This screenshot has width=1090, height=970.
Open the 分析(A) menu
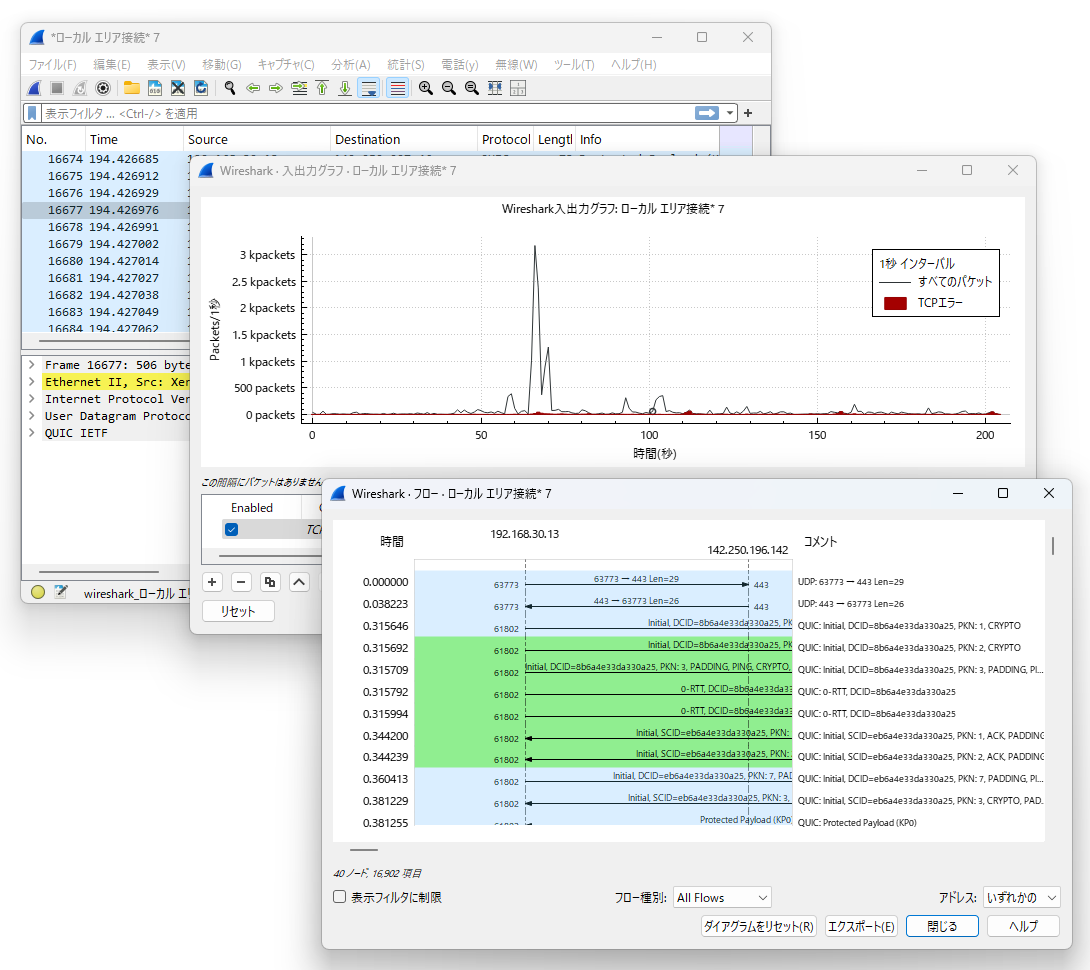351,65
